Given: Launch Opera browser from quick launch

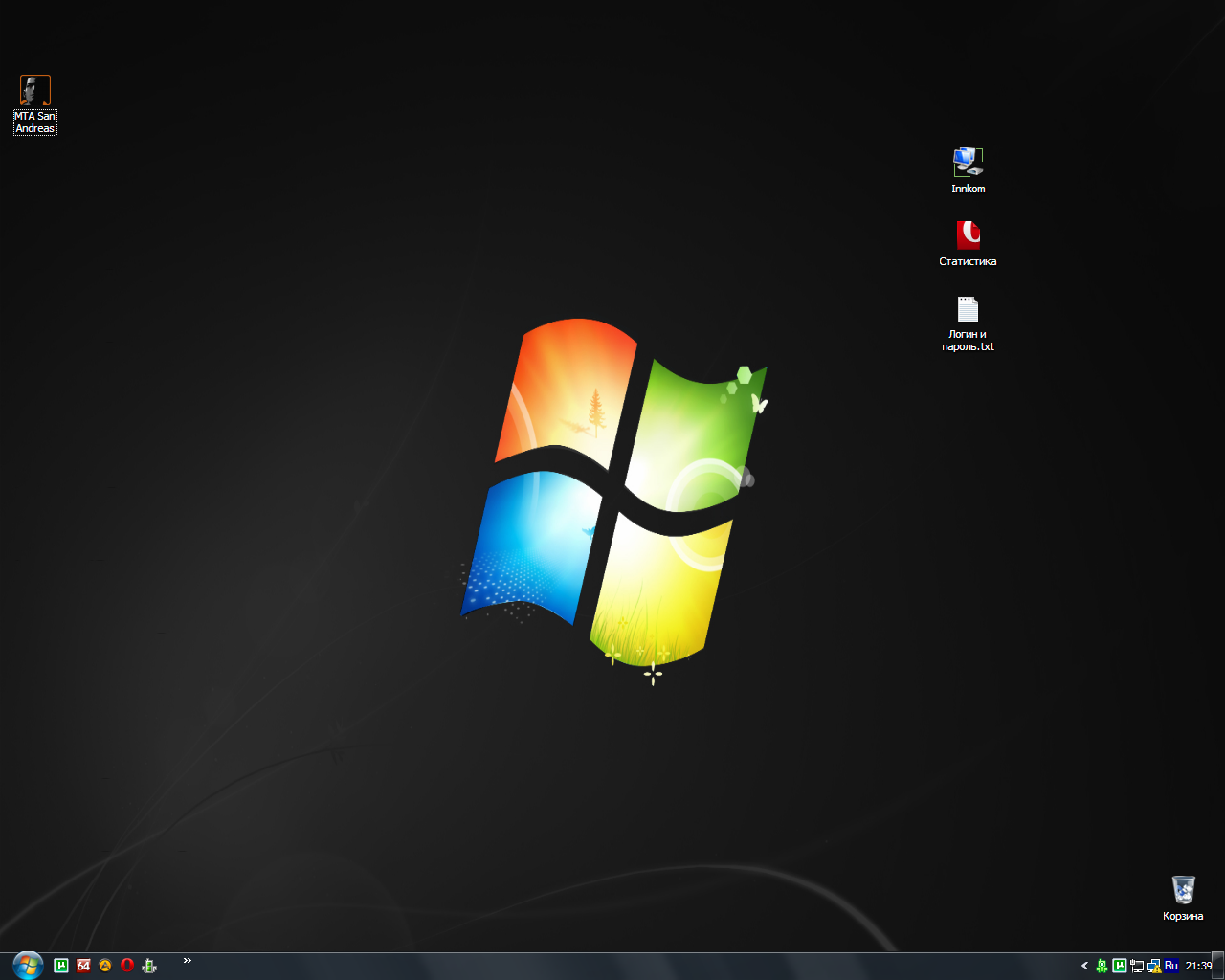Looking at the screenshot, I should pyautogui.click(x=127, y=966).
